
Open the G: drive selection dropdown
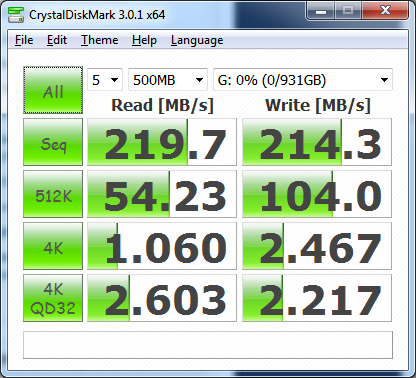point(303,80)
